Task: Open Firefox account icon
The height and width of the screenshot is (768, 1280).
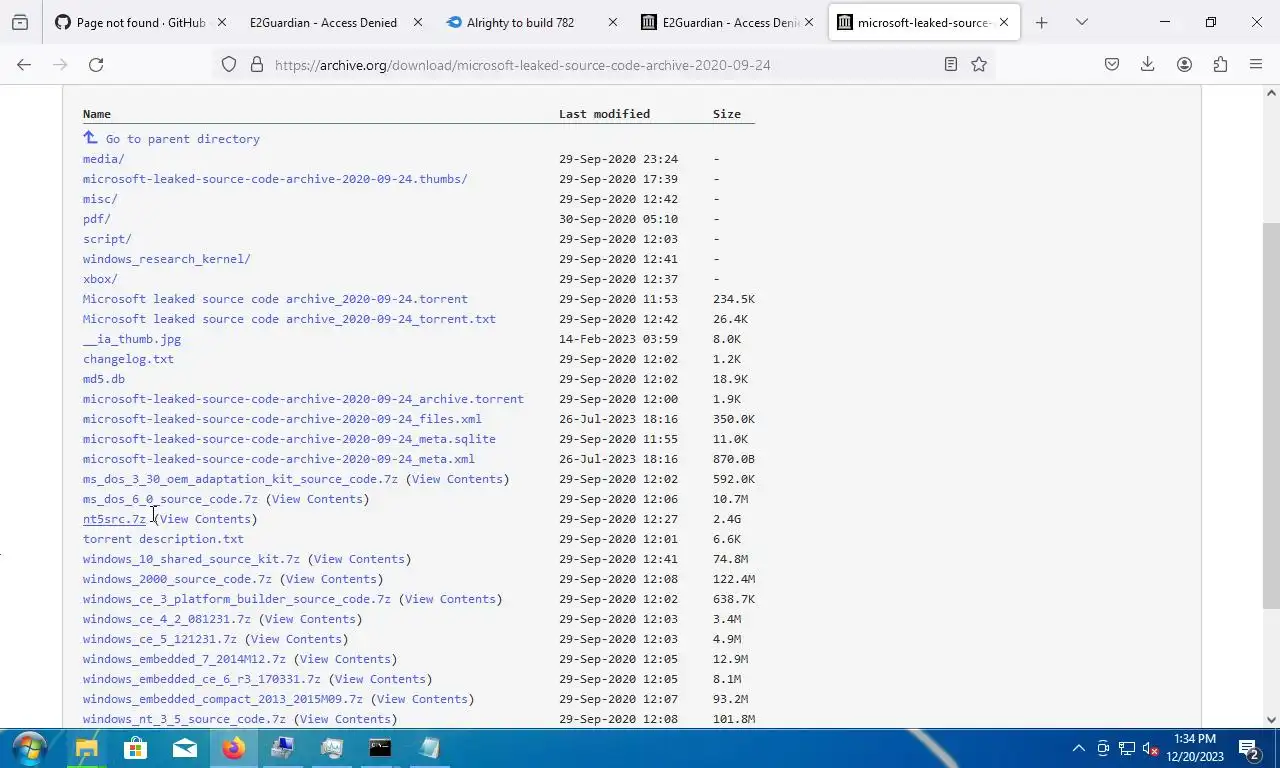Action: click(1184, 64)
